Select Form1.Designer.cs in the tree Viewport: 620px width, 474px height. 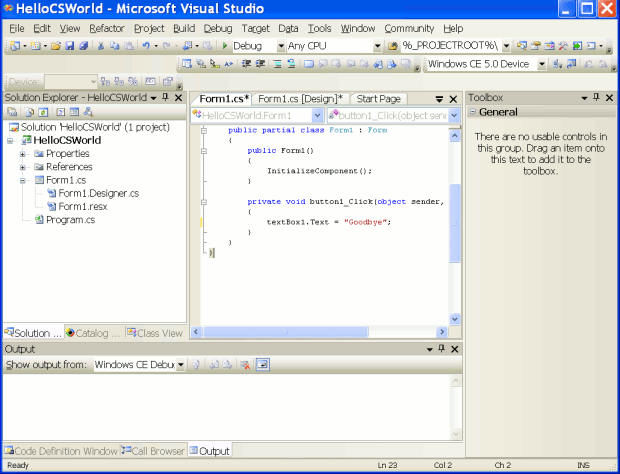98,193
